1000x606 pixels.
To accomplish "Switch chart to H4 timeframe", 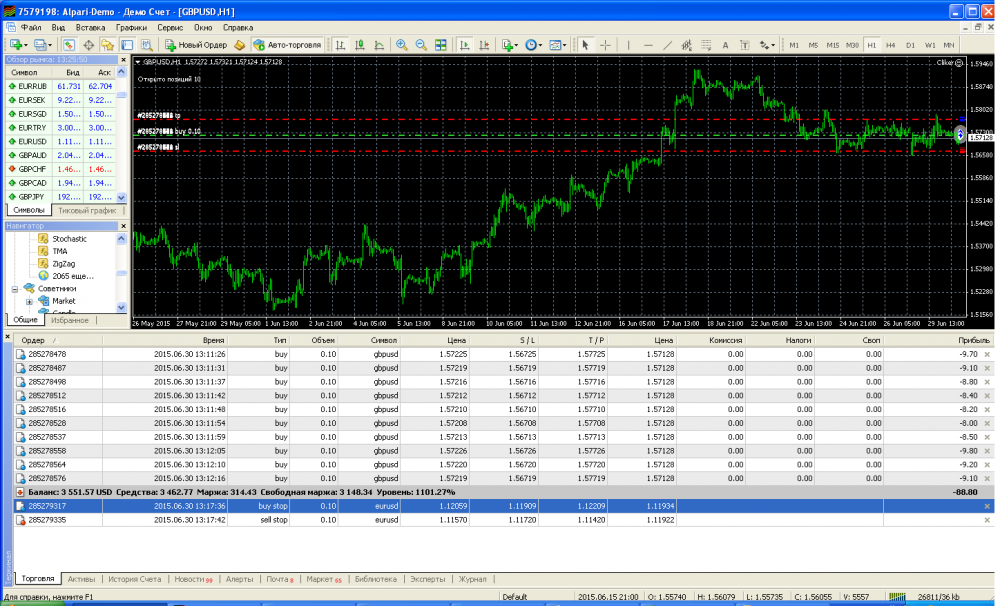I will (x=890, y=45).
